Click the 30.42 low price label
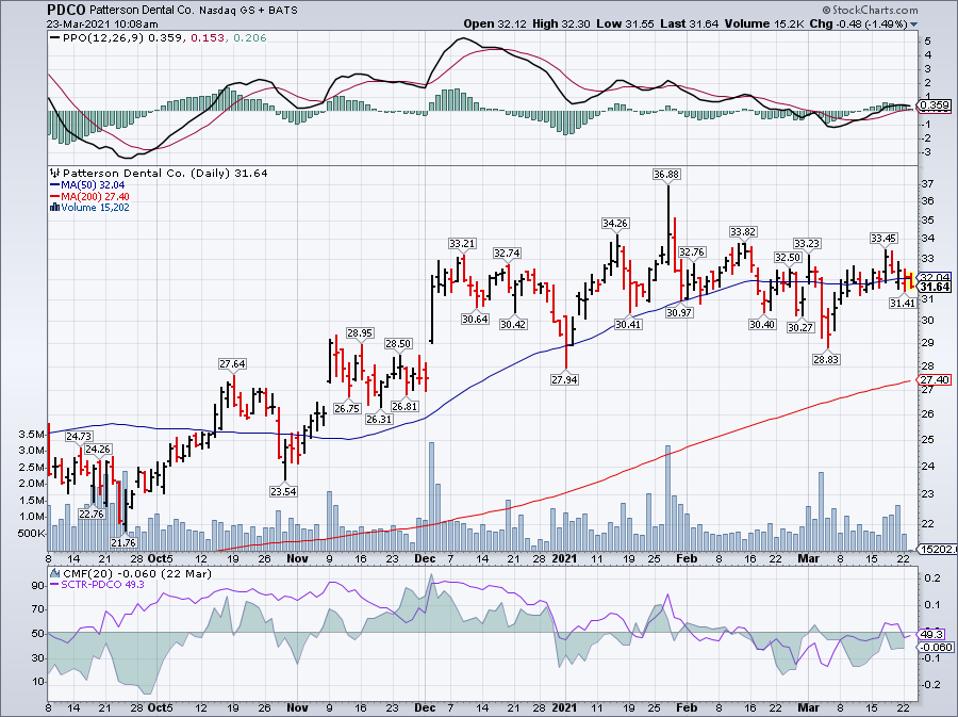The height and width of the screenshot is (717, 958). point(513,324)
